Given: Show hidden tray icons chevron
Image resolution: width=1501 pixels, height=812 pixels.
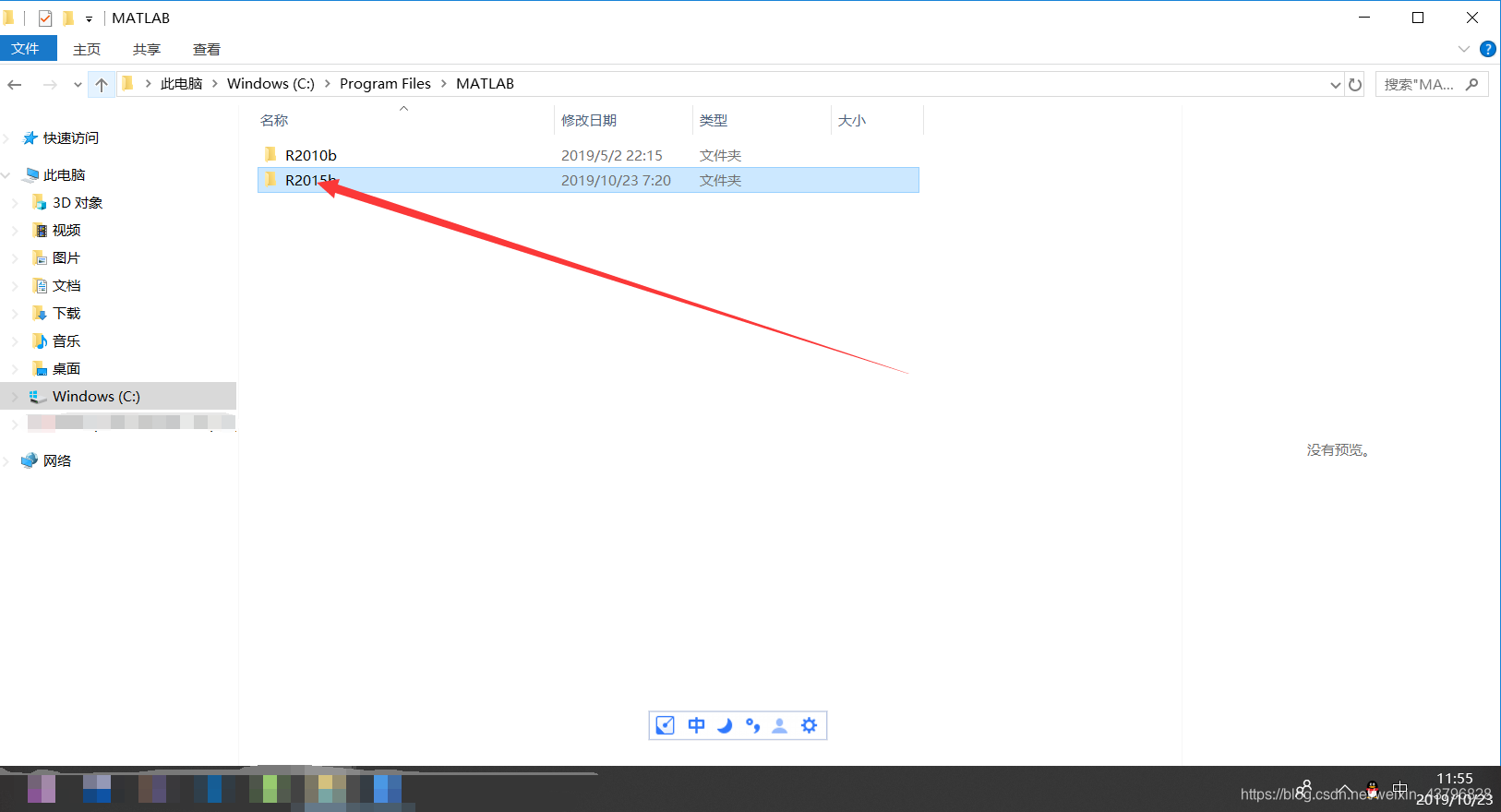Looking at the screenshot, I should point(1344,790).
